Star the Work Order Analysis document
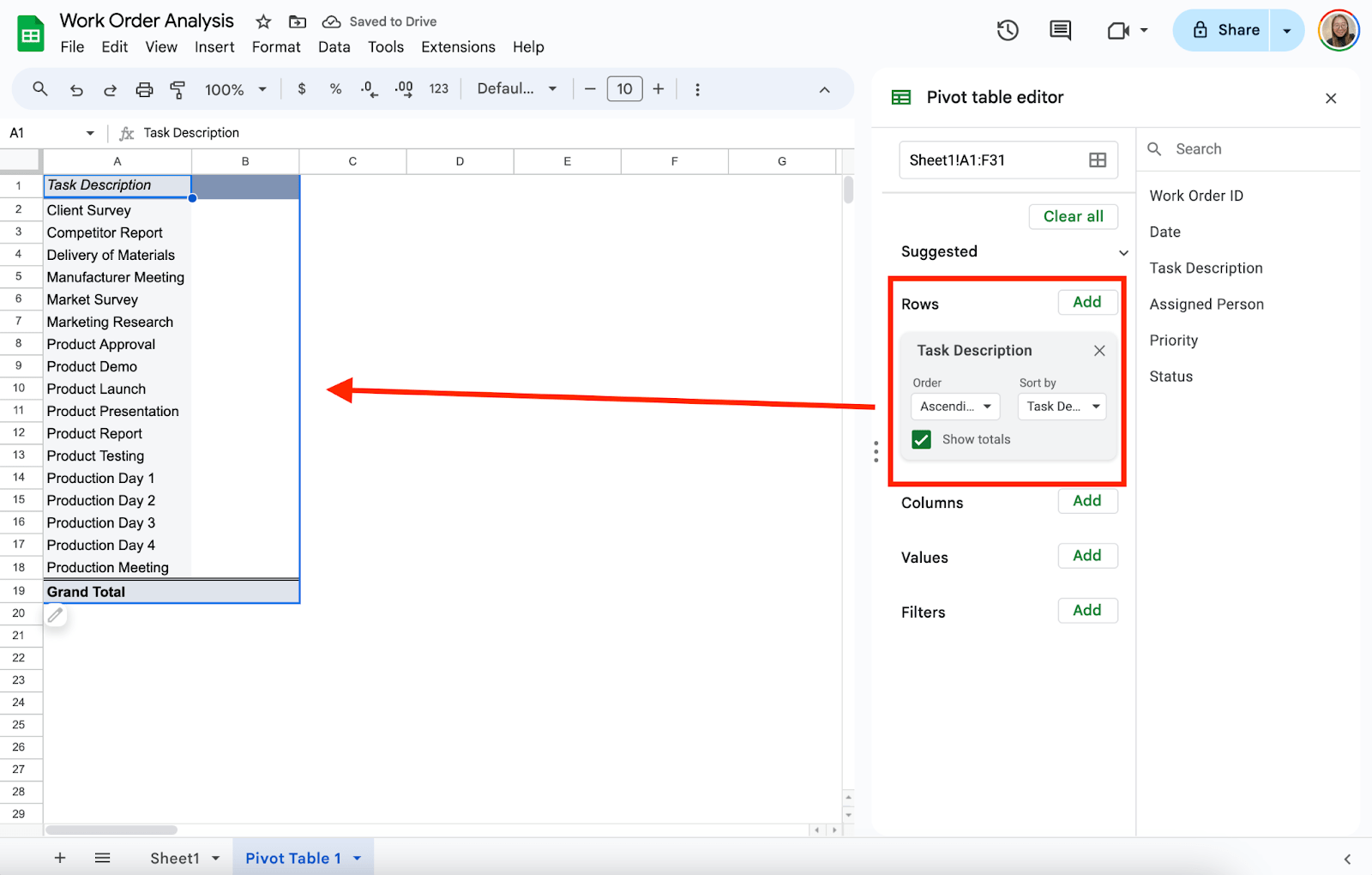Viewport: 1372px width, 875px height. click(x=263, y=21)
